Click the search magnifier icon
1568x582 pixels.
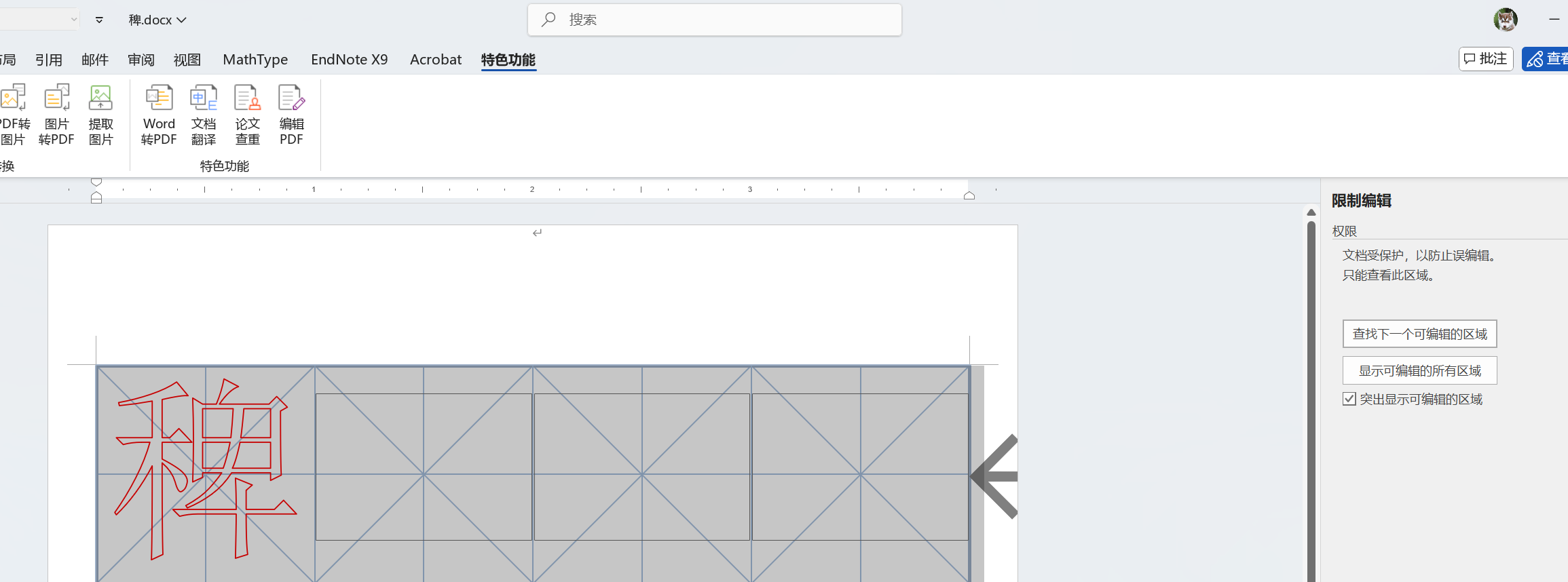548,20
